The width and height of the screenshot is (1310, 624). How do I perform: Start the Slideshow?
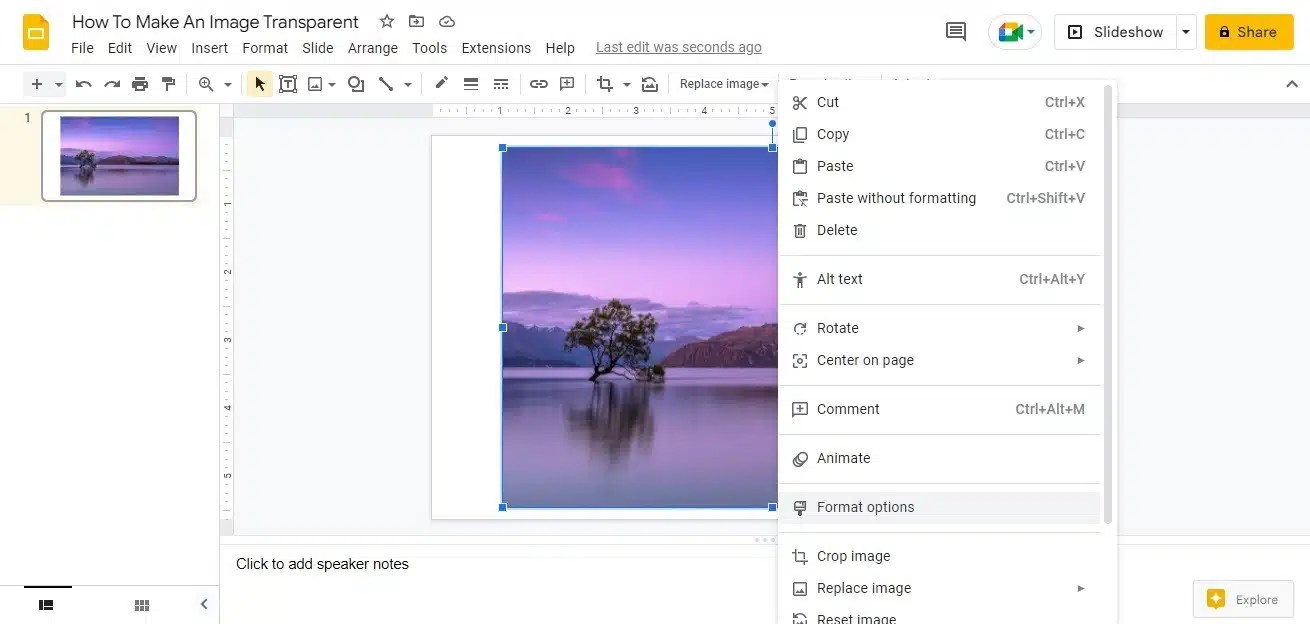[x=1115, y=32]
